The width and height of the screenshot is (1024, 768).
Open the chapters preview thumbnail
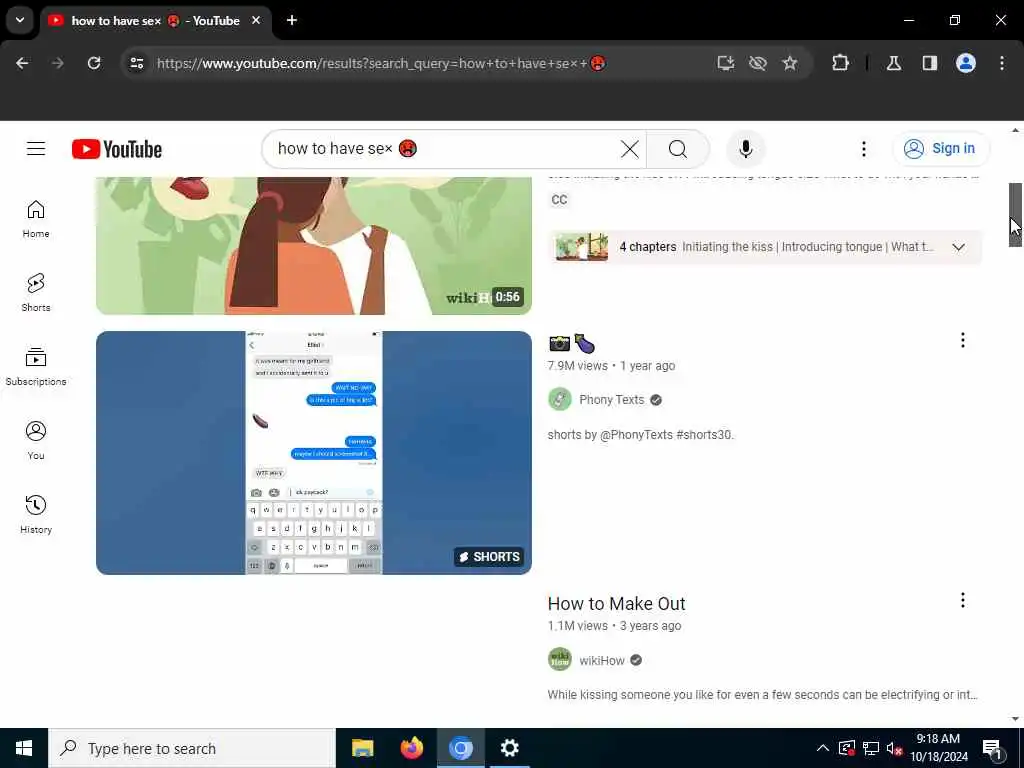(x=581, y=248)
